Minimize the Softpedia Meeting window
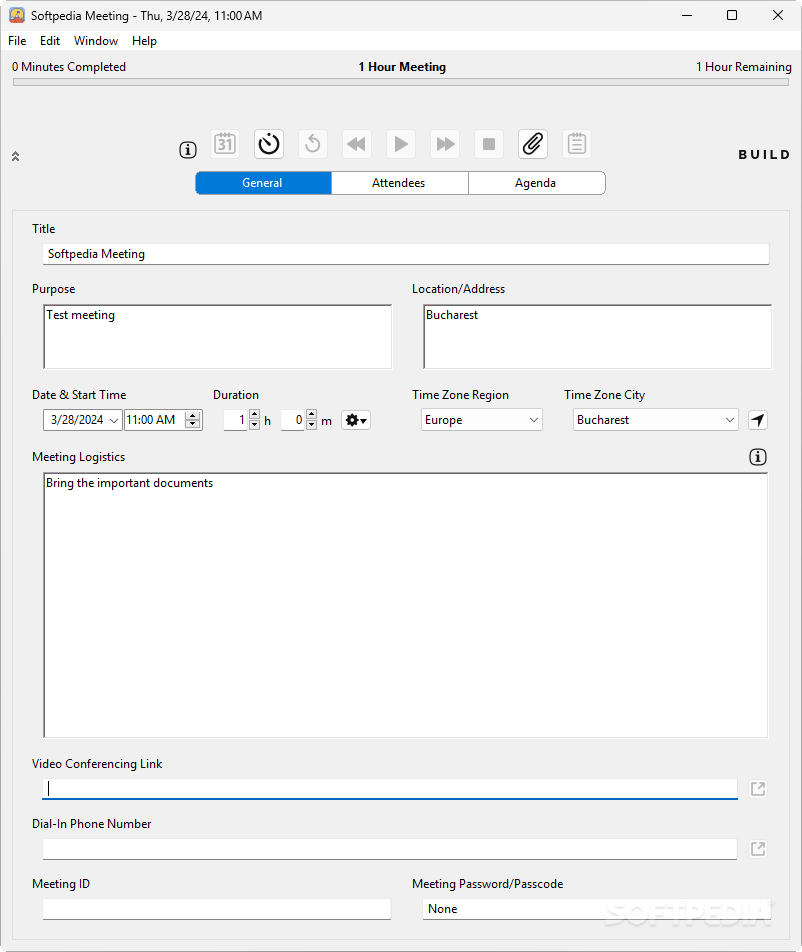 [687, 15]
